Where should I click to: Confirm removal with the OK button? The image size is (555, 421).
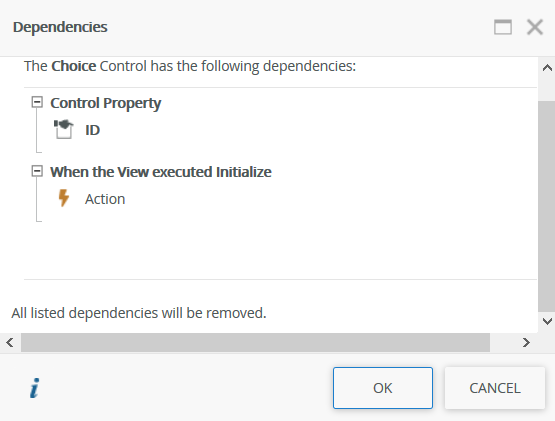[x=383, y=388]
